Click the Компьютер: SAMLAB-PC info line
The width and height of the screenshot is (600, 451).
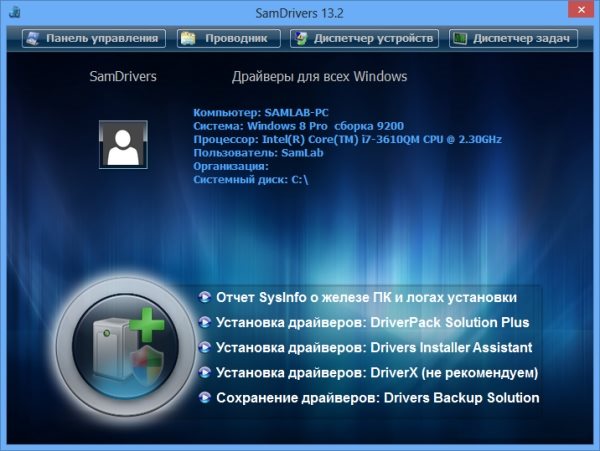tap(257, 113)
